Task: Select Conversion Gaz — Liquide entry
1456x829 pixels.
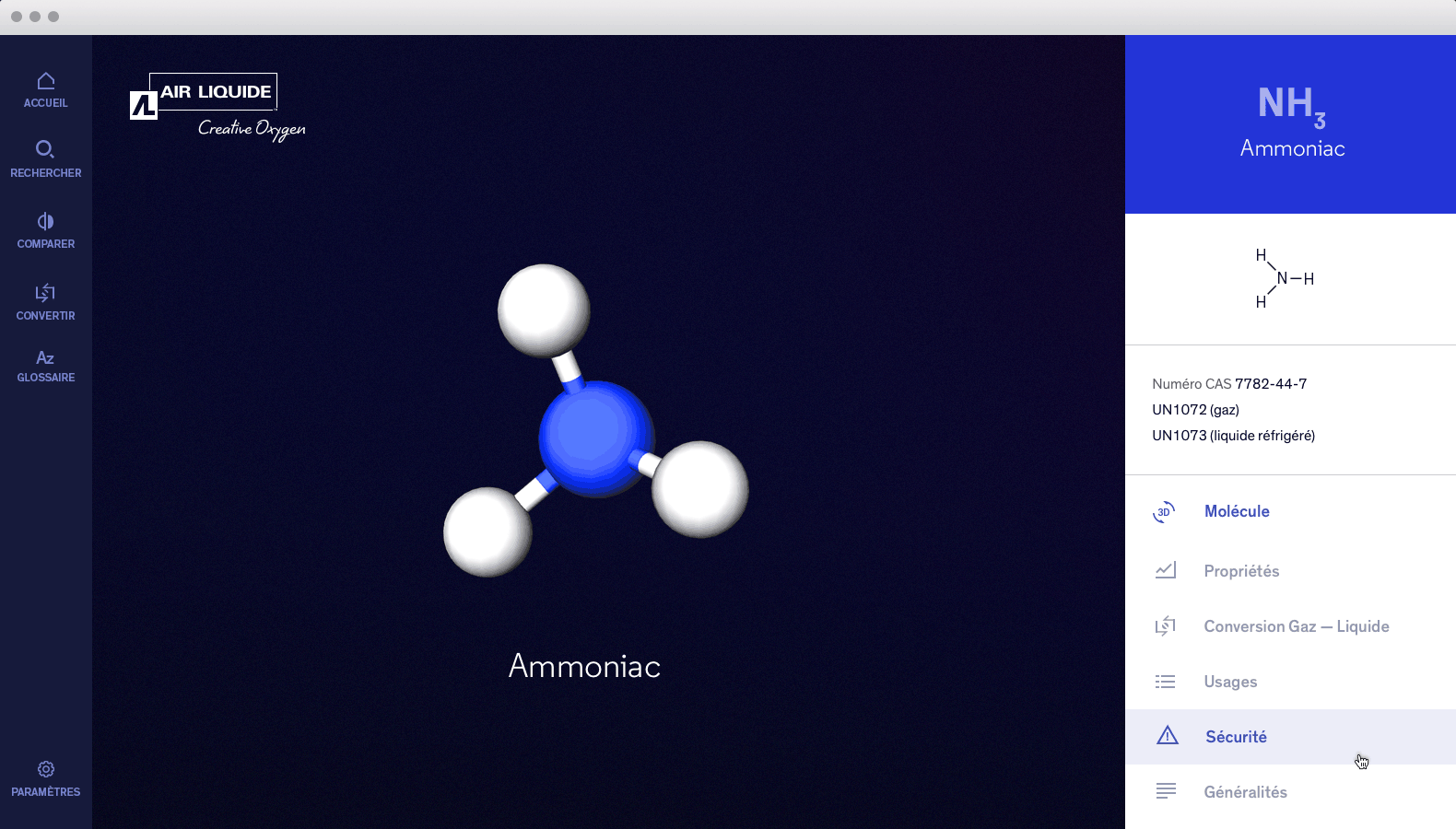Action: pyautogui.click(x=1296, y=626)
